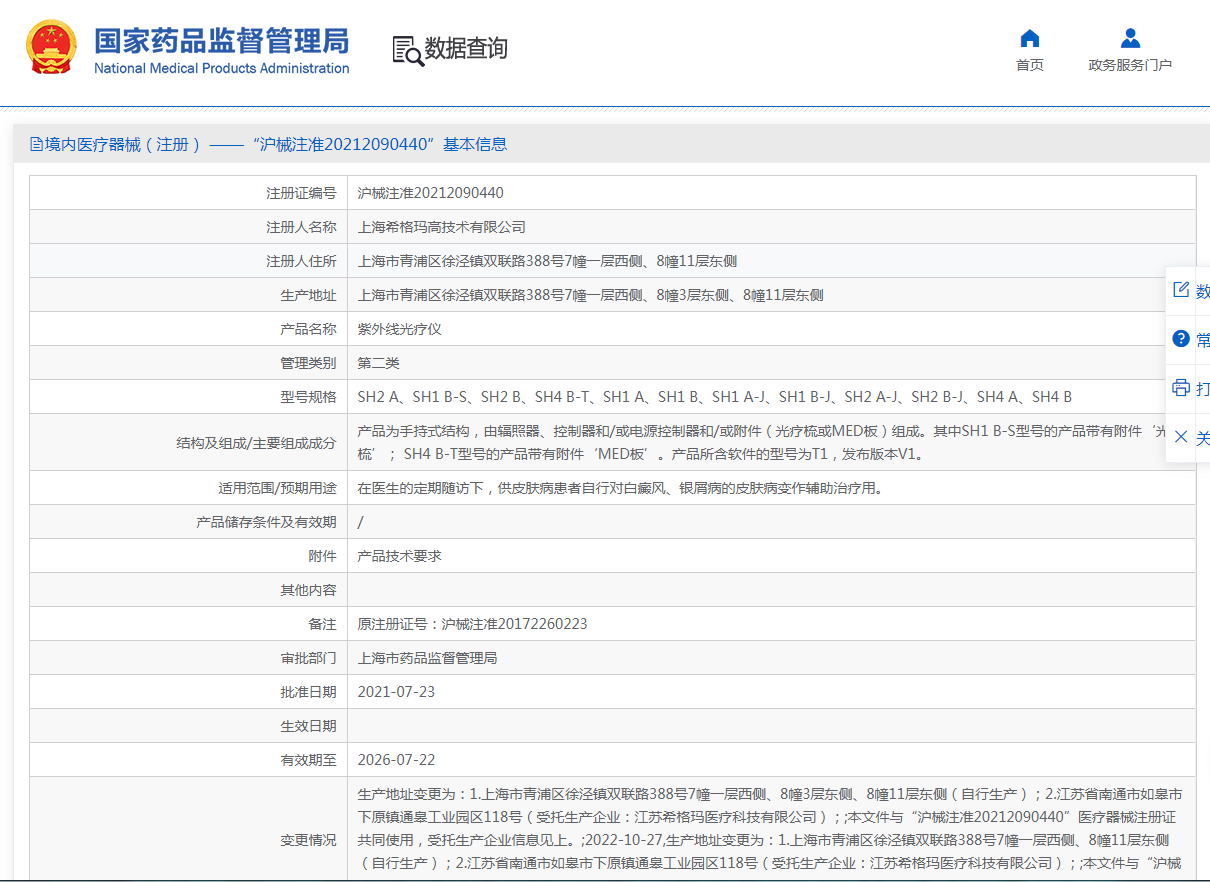
Task: Click the 变更情况 change details text
Action: (771, 829)
